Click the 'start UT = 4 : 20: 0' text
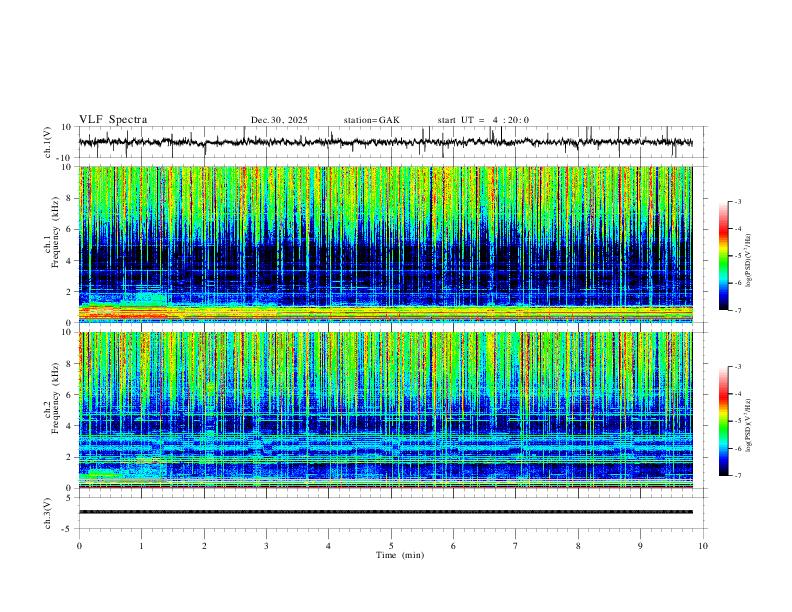The image size is (792, 612). coord(483,120)
